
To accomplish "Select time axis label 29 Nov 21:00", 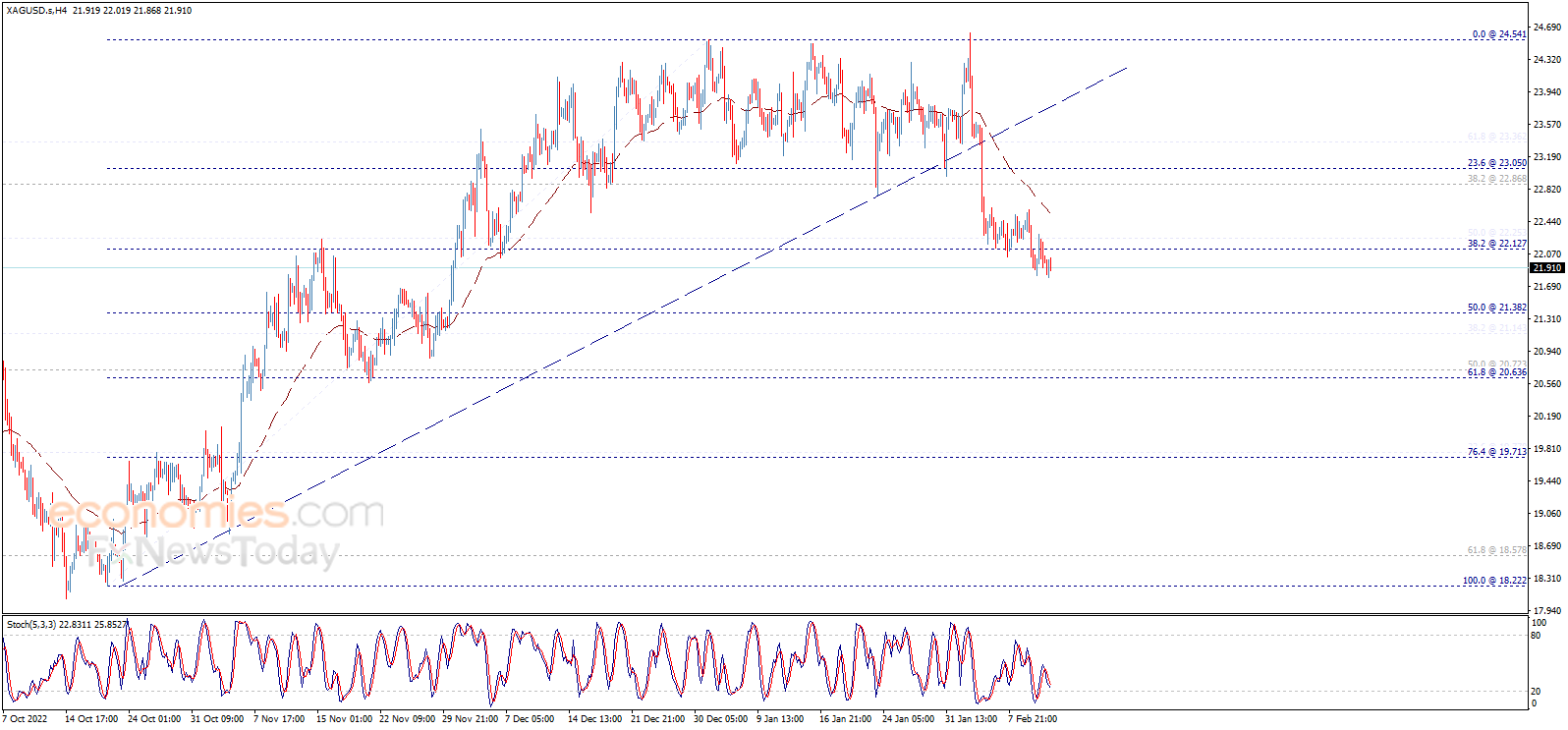I will click(470, 719).
